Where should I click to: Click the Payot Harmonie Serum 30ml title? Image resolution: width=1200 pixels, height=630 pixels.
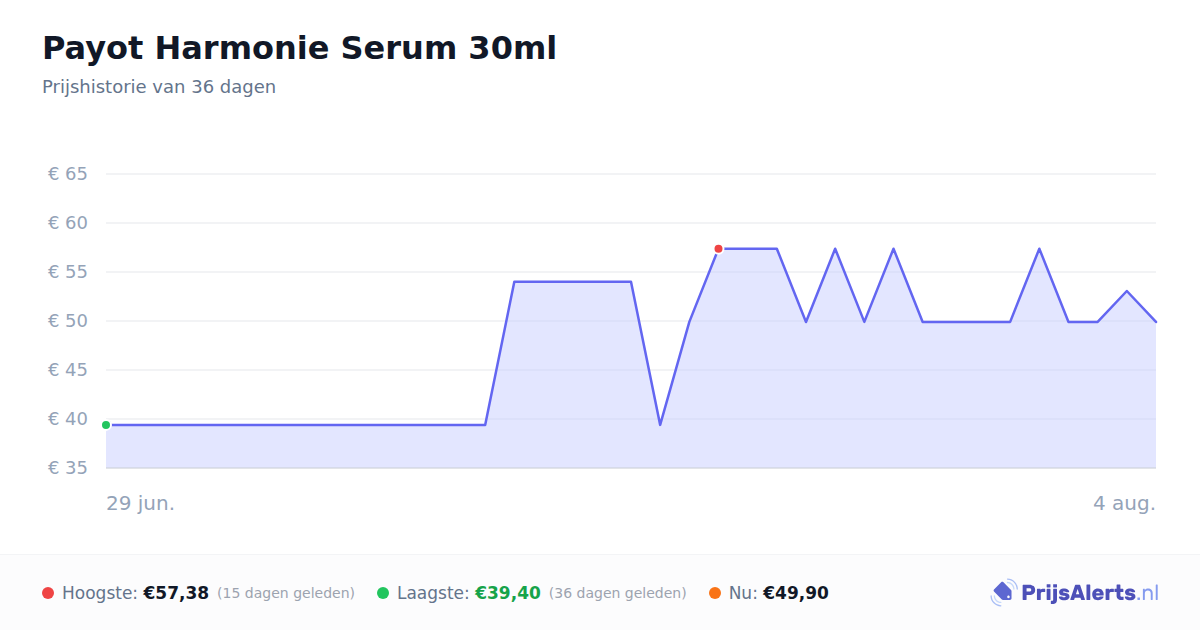pyautogui.click(x=299, y=48)
